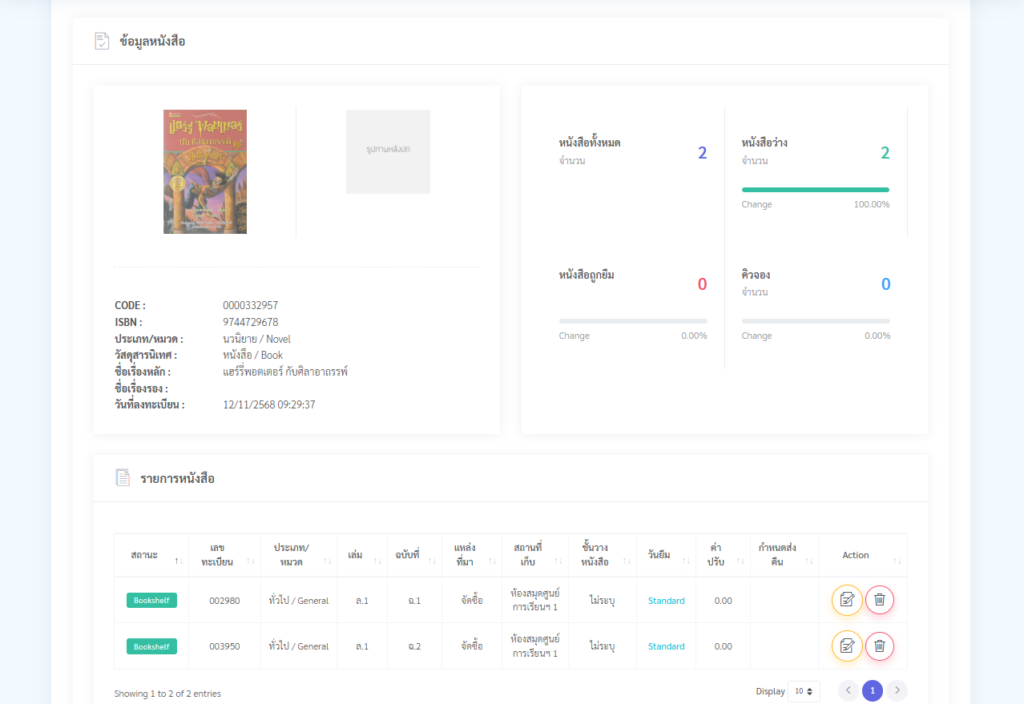The image size is (1024, 704).
Task: Click the รายการหนังสือ list icon
Action: tap(123, 478)
